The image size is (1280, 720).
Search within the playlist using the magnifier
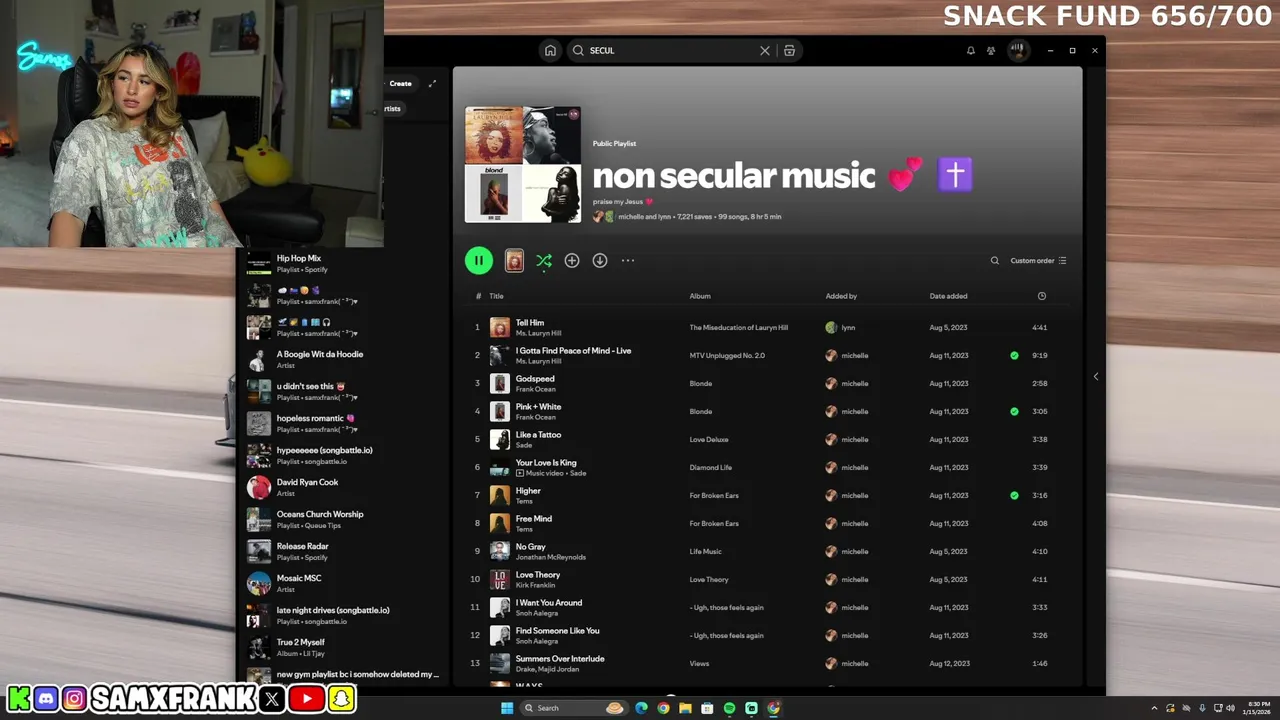coord(995,260)
